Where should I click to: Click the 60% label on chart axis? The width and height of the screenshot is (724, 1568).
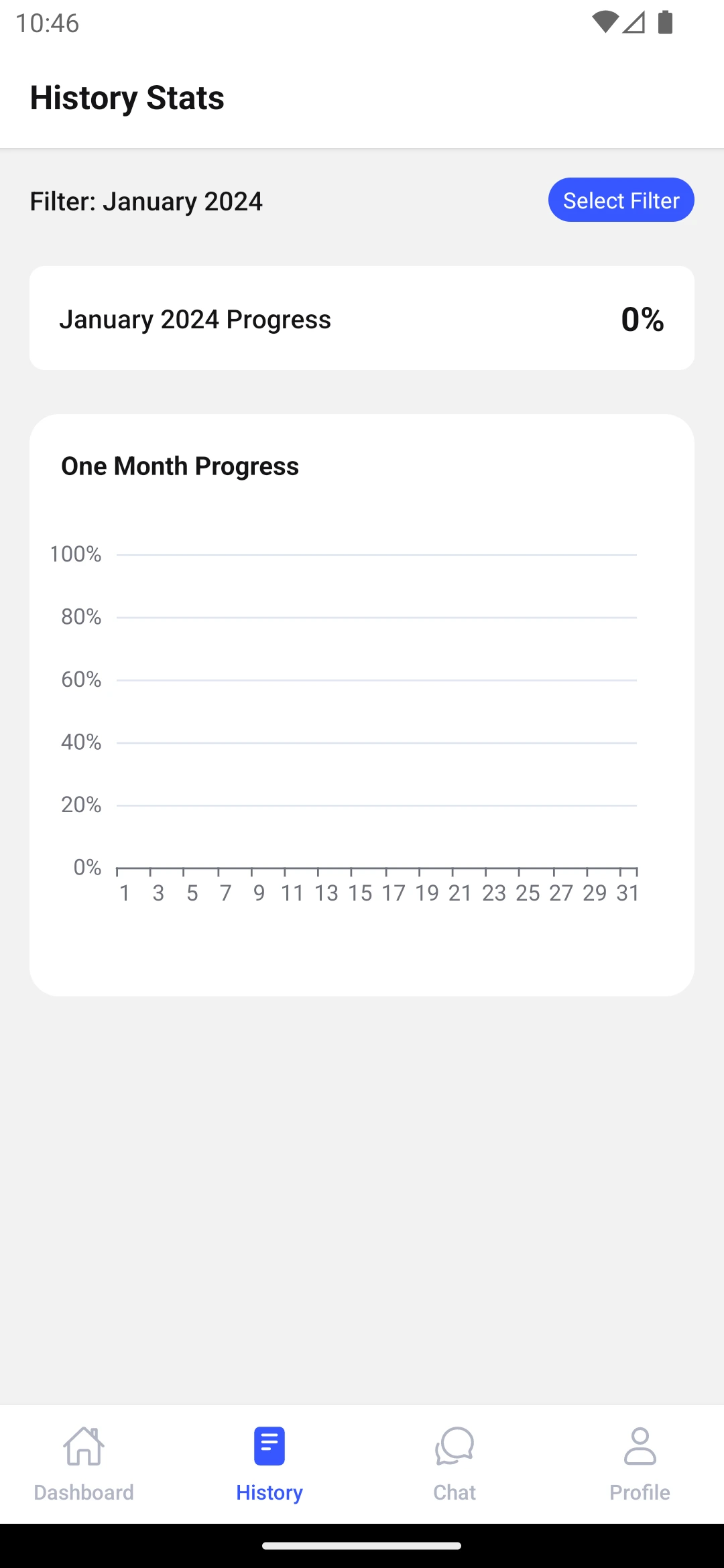pos(81,679)
